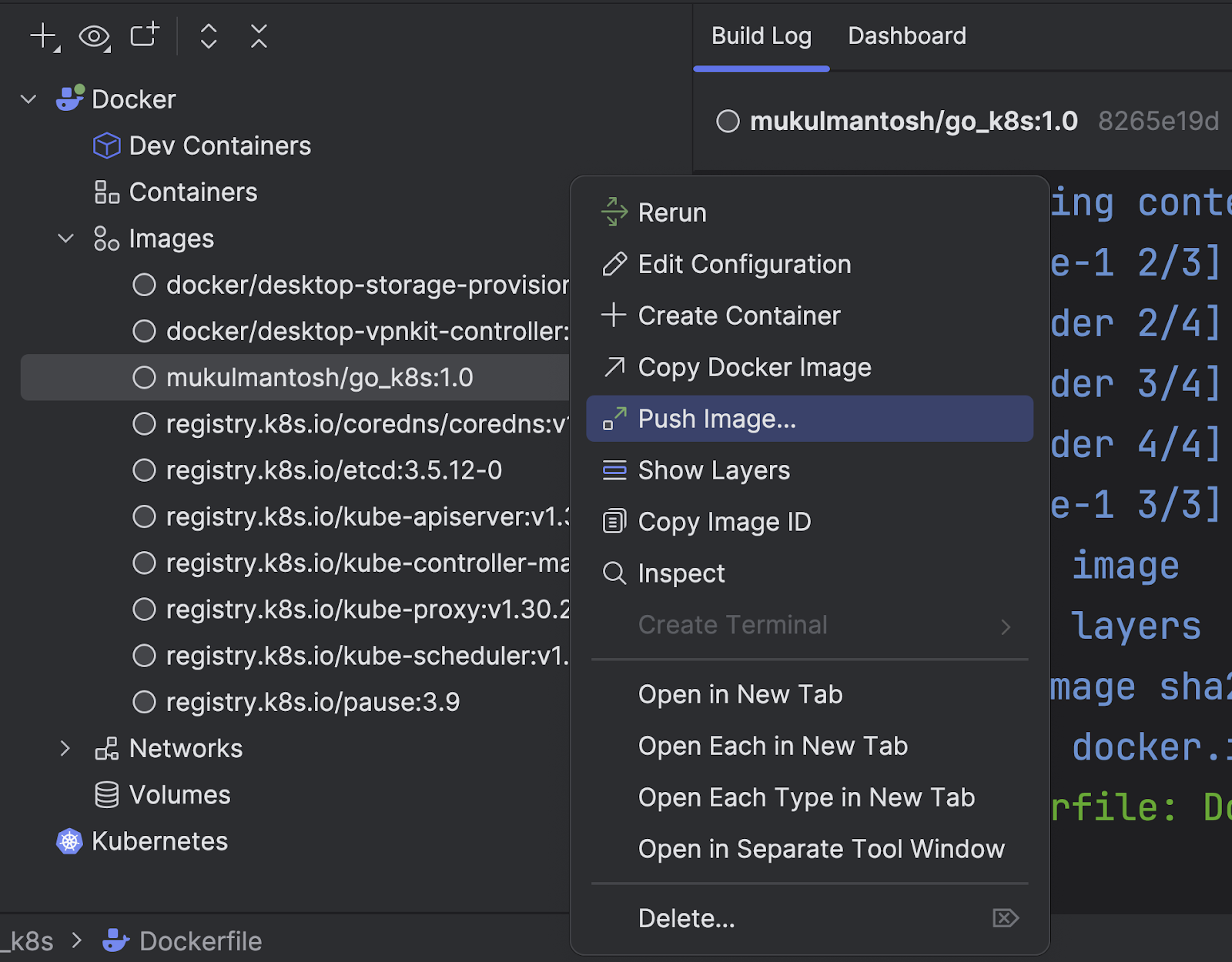Click the Dockerfile whale icon in breadcrumb
This screenshot has width=1232, height=962.
[116, 940]
